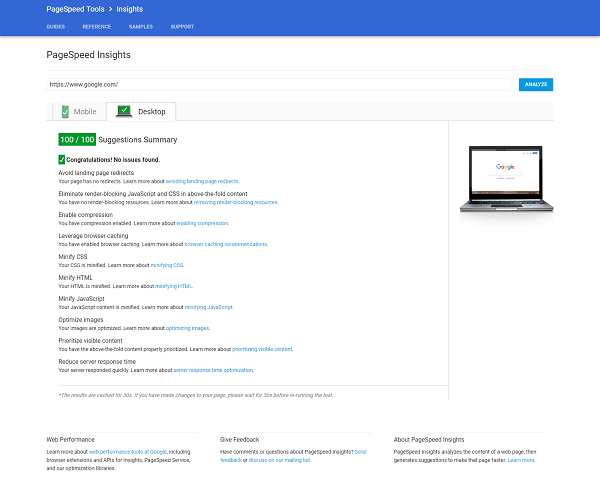Open web performance tools at Google link

128,452
